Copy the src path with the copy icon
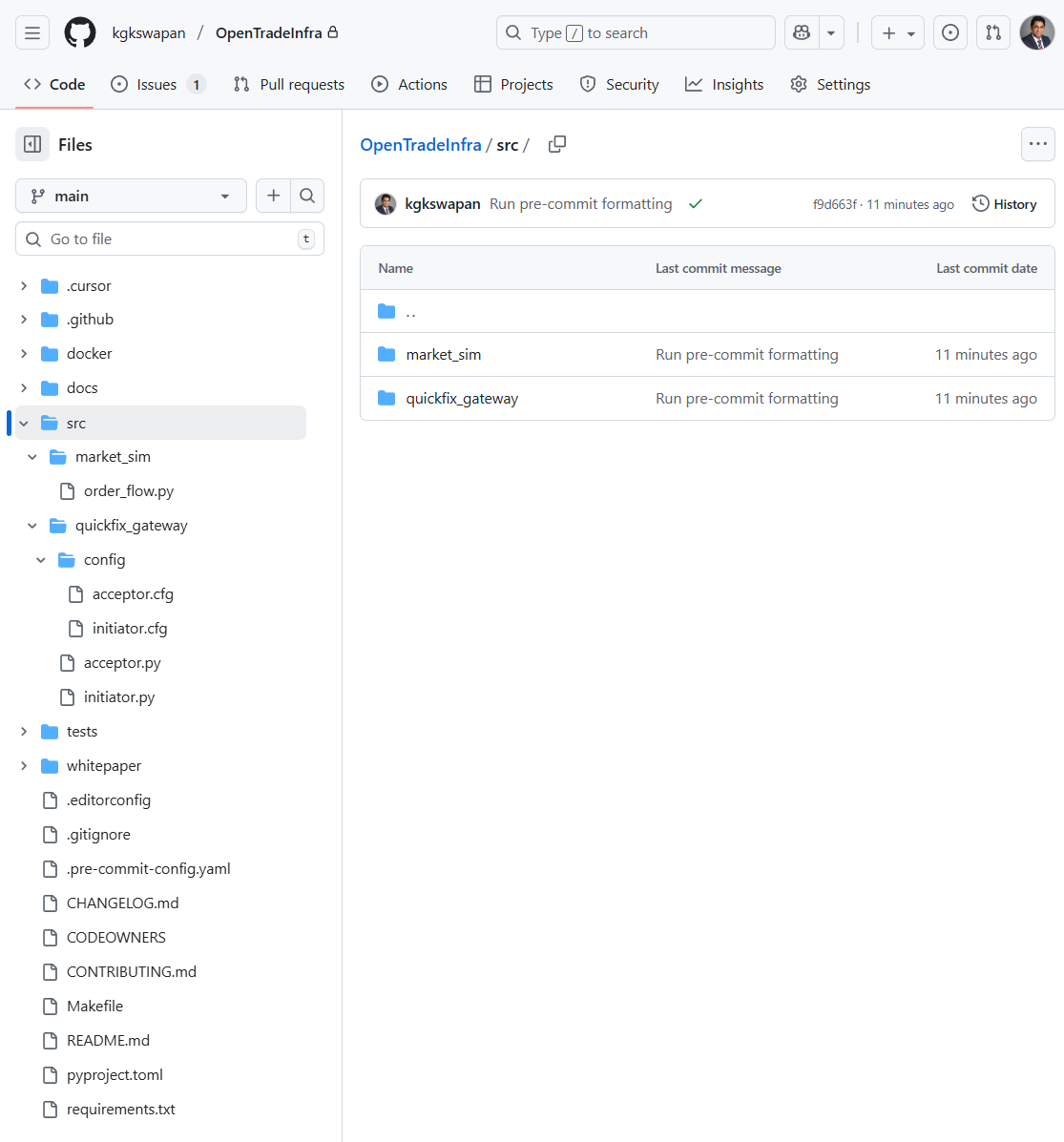This screenshot has height=1142, width=1064. tap(557, 144)
